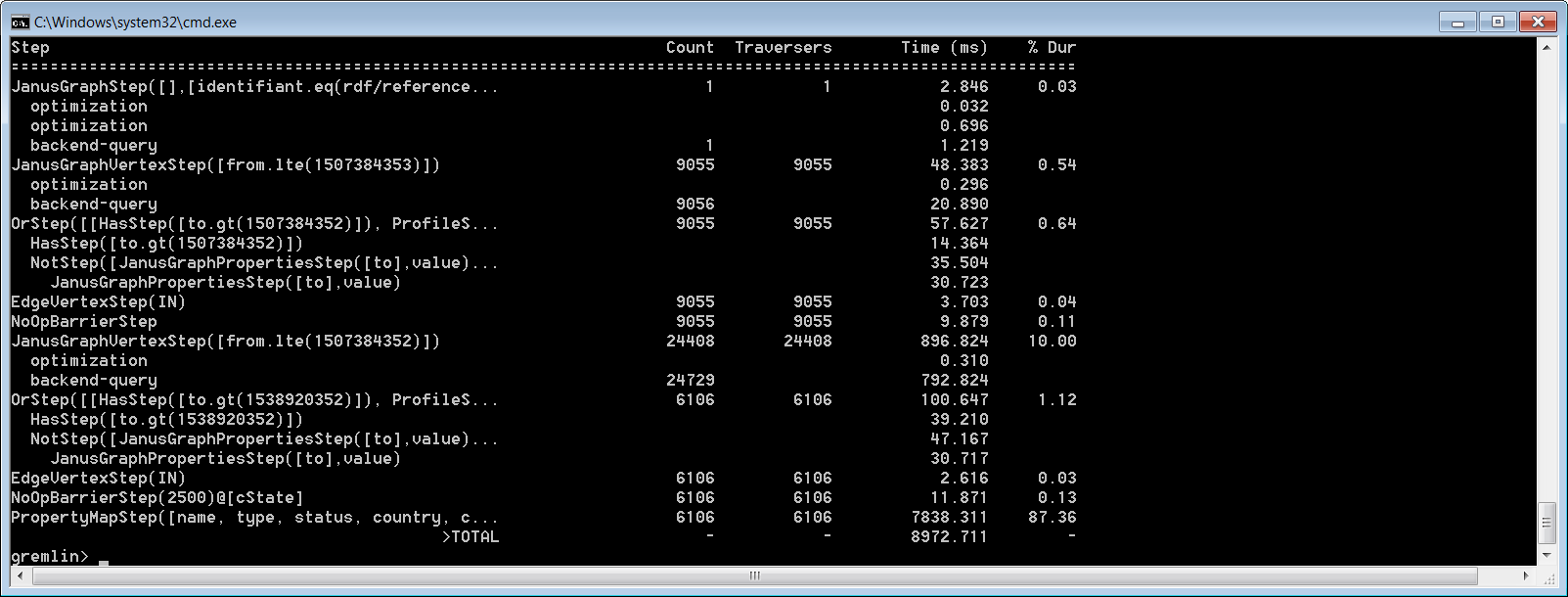This screenshot has width=1568, height=597.
Task: Click the '% Dur' column header
Action: (1052, 47)
